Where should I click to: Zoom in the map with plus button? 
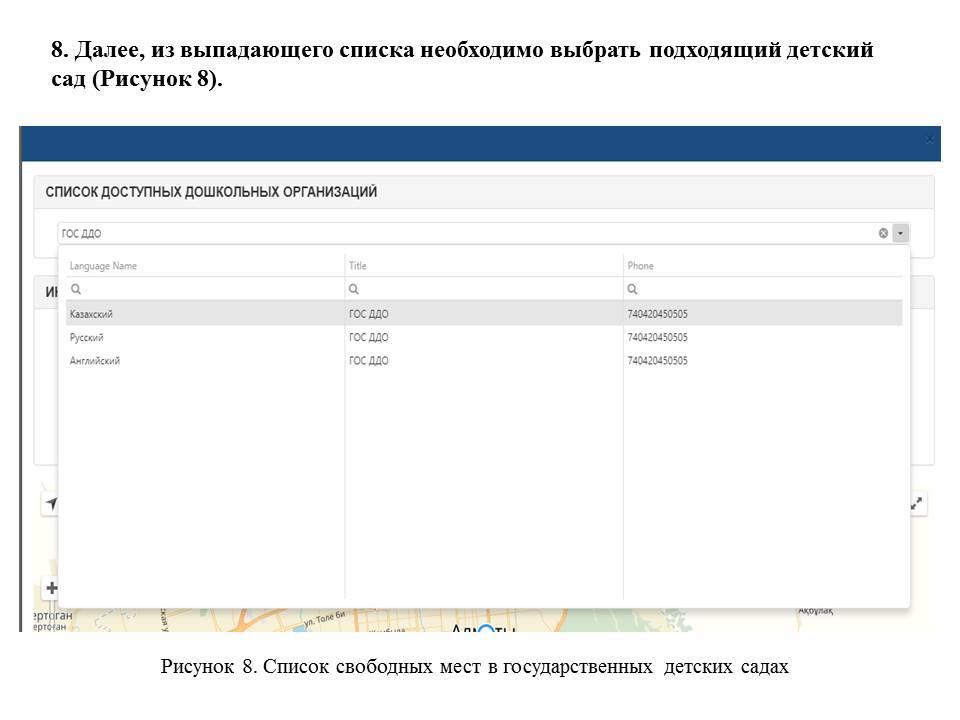[51, 588]
